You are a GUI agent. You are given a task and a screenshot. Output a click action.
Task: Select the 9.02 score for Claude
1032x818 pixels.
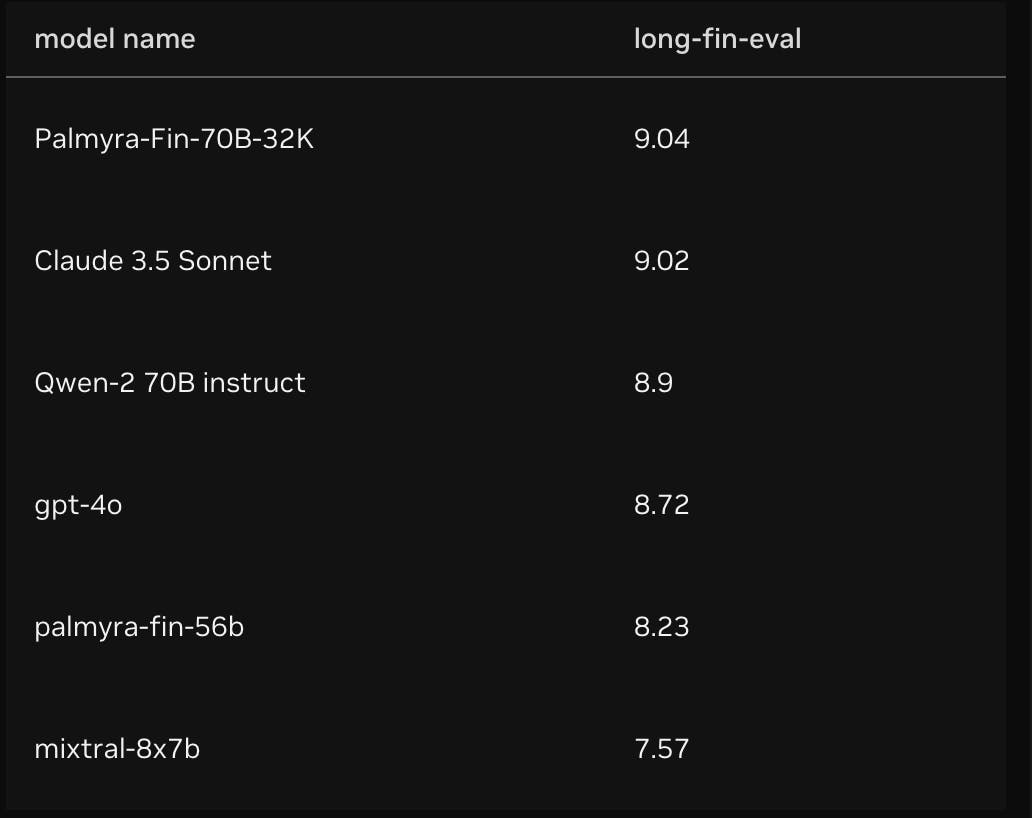pos(661,261)
